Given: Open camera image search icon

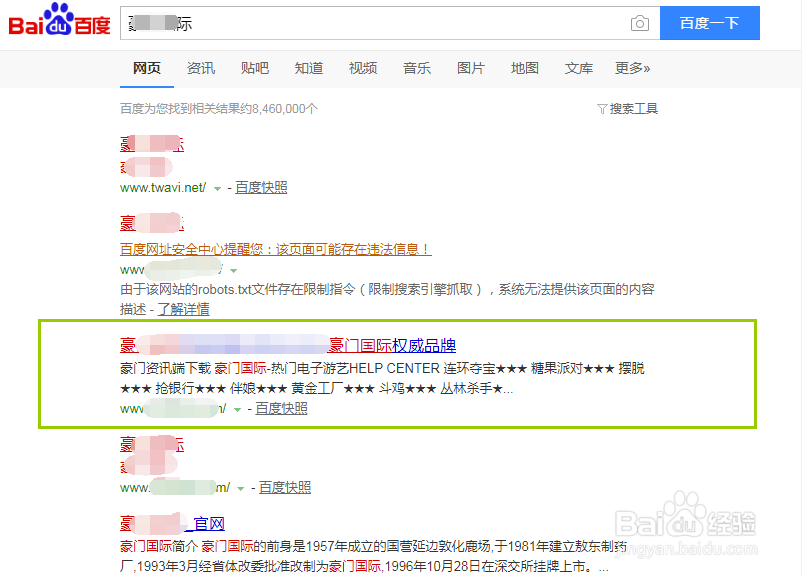Looking at the screenshot, I should tap(639, 23).
